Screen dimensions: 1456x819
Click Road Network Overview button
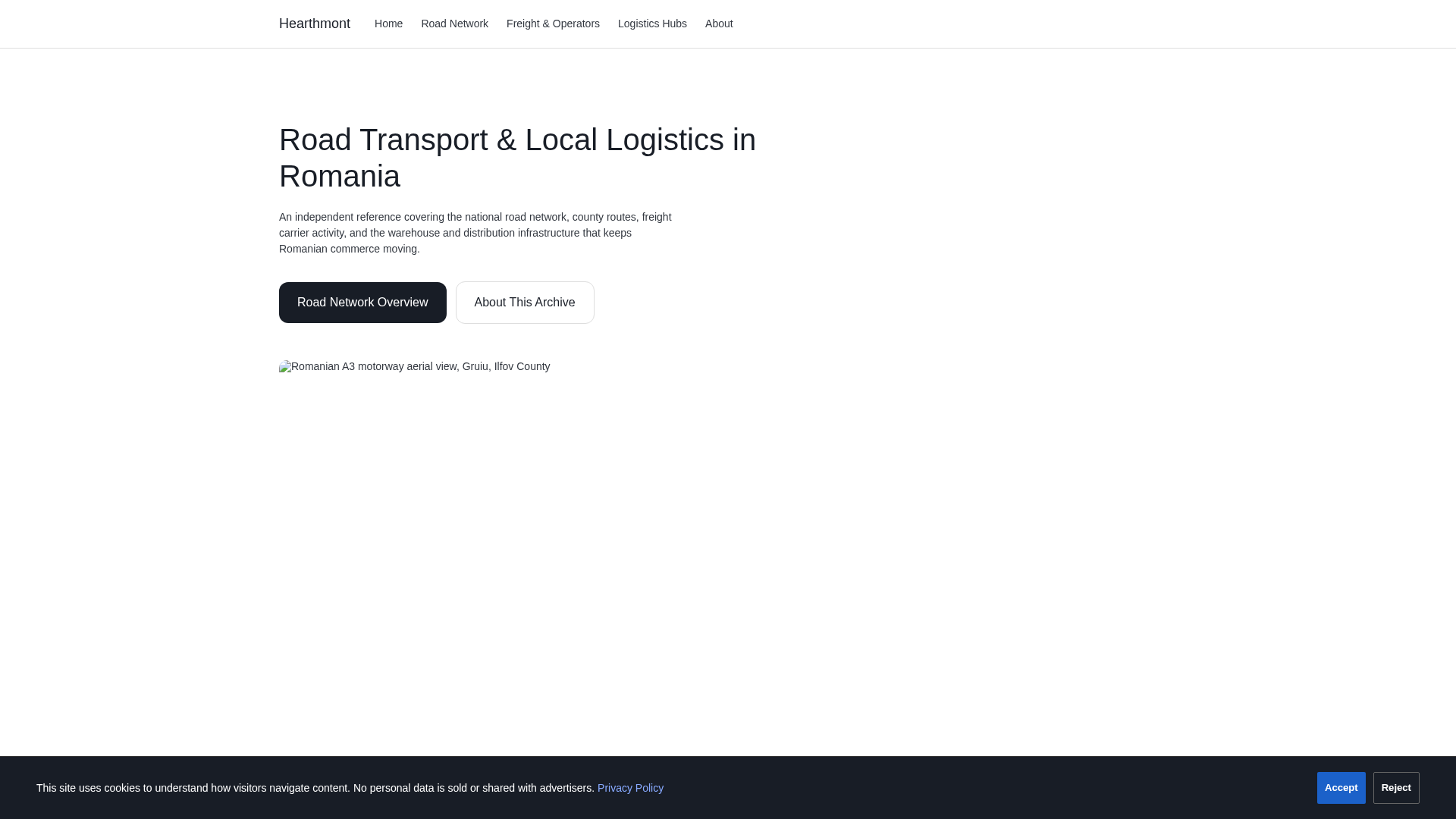tap(362, 303)
